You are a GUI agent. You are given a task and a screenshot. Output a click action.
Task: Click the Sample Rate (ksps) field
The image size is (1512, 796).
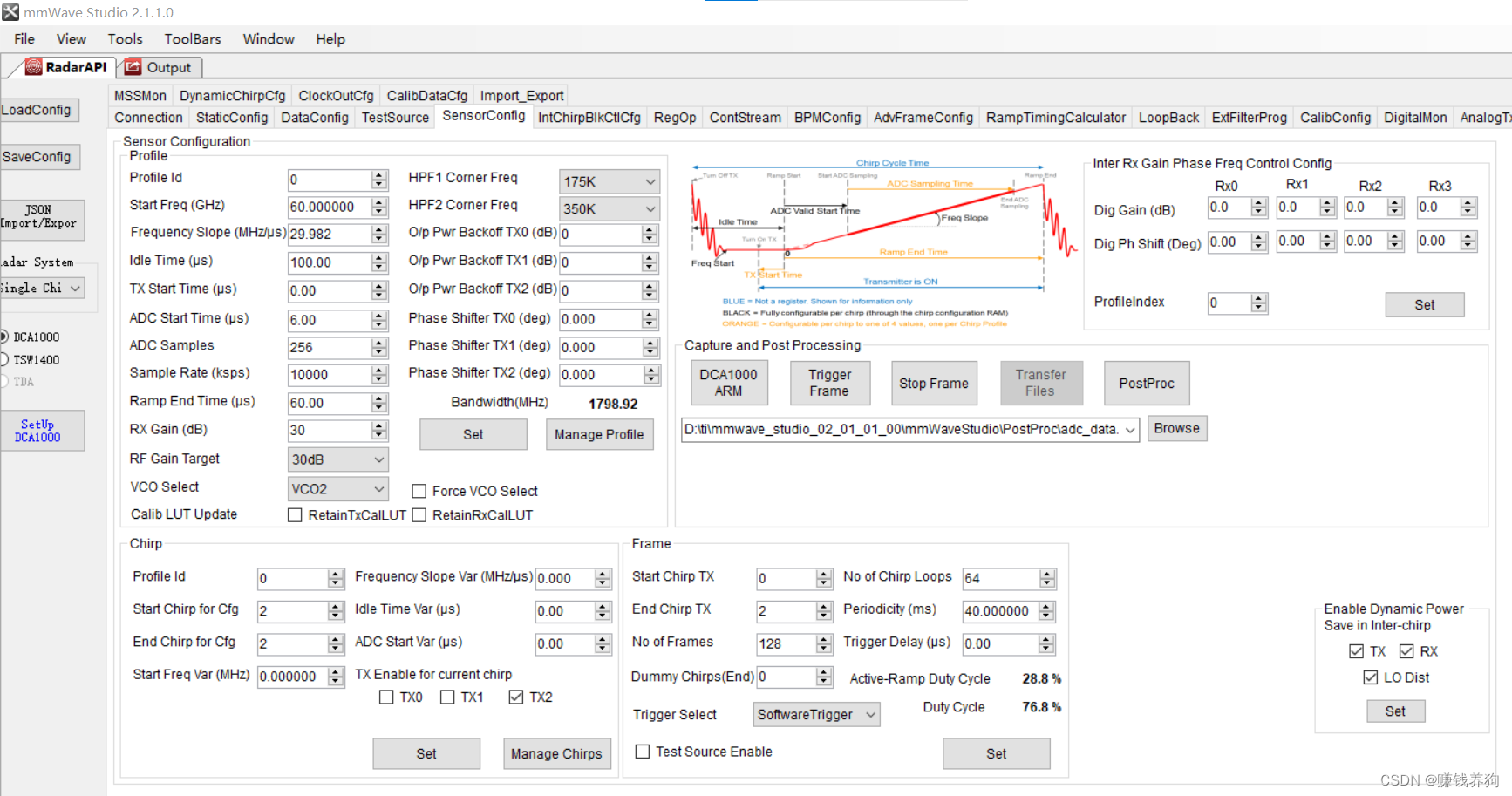pos(329,375)
